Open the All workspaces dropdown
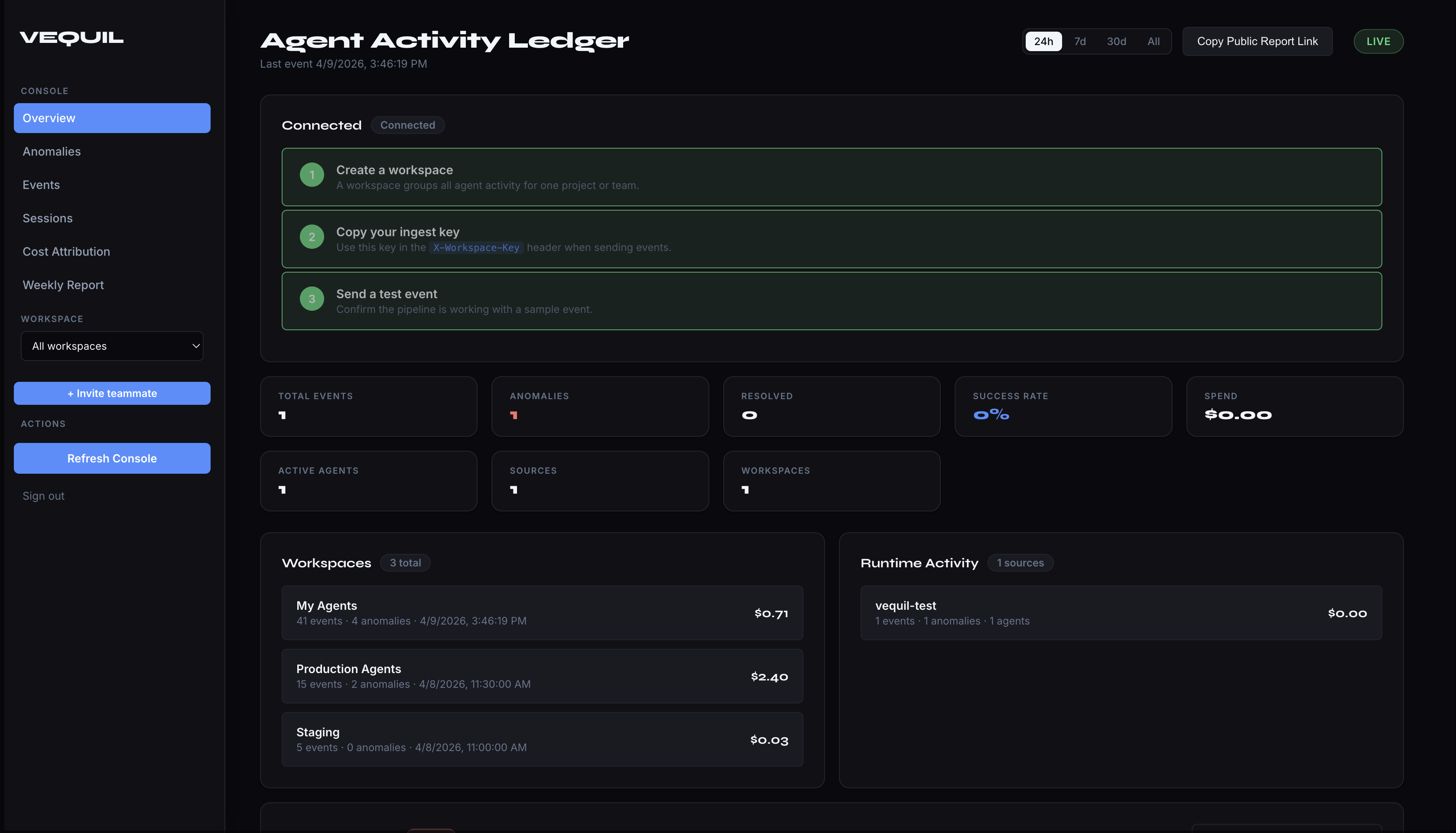 (112, 346)
